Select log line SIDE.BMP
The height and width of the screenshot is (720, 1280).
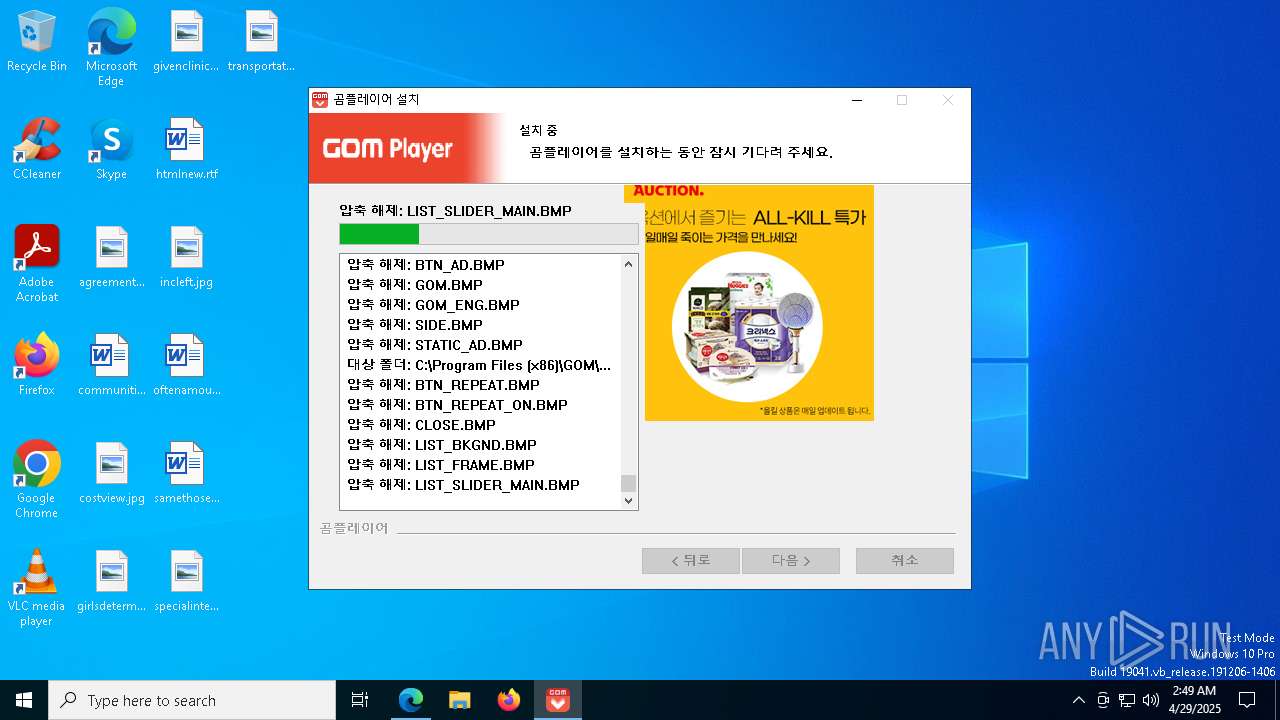[x=414, y=325]
